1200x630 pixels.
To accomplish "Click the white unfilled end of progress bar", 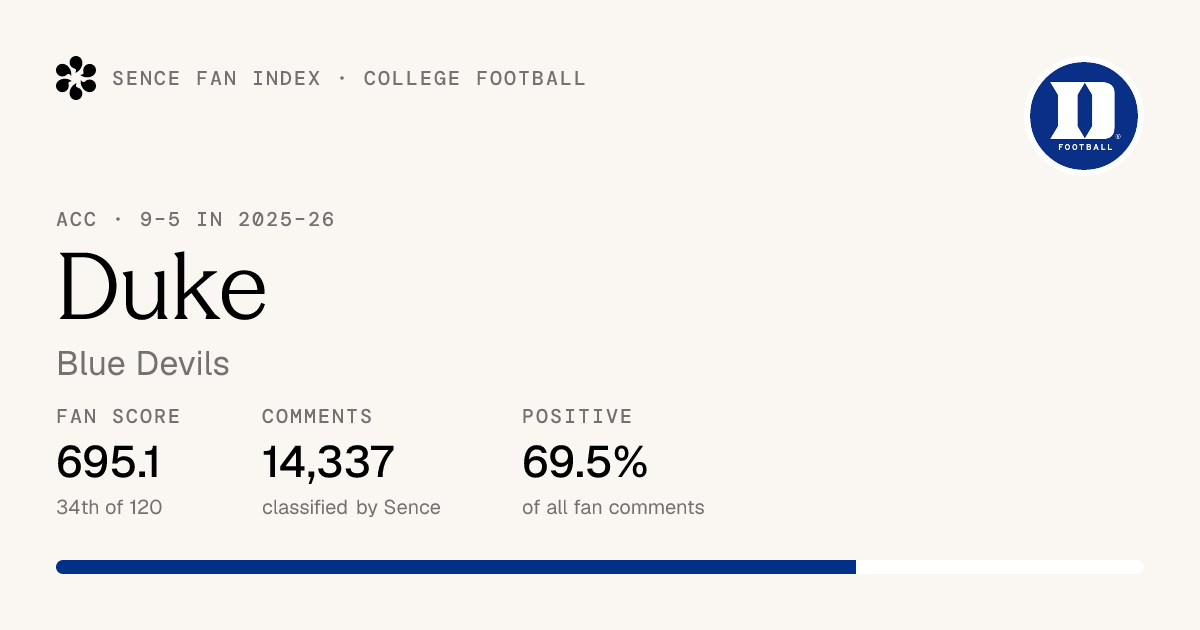I will [x=1000, y=567].
